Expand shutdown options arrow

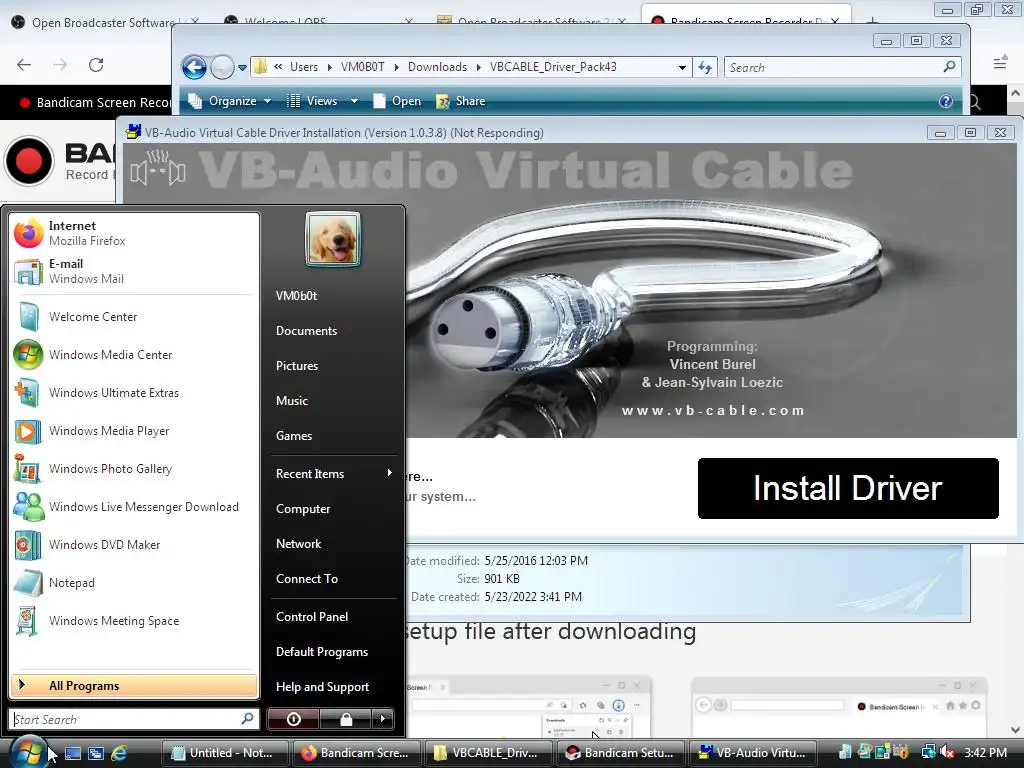click(x=383, y=719)
